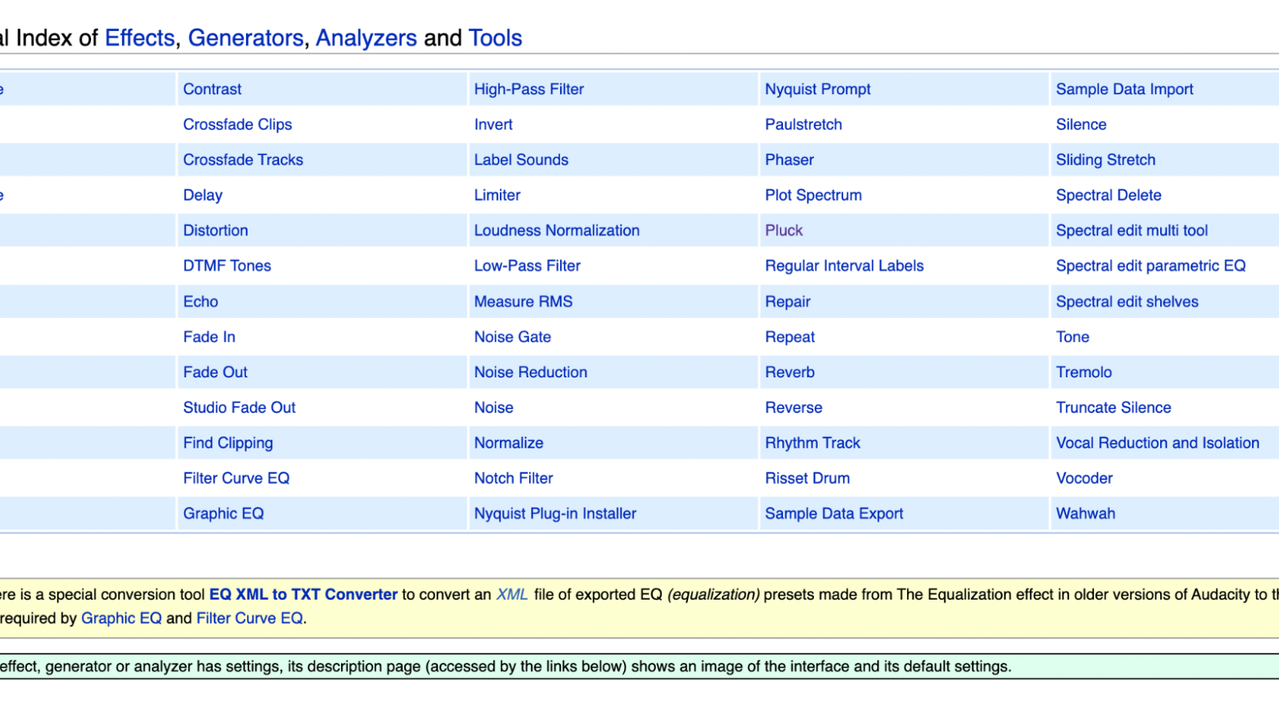1279x720 pixels.
Task: Open the Spectral edit parametric EQ link
Action: tap(1150, 266)
